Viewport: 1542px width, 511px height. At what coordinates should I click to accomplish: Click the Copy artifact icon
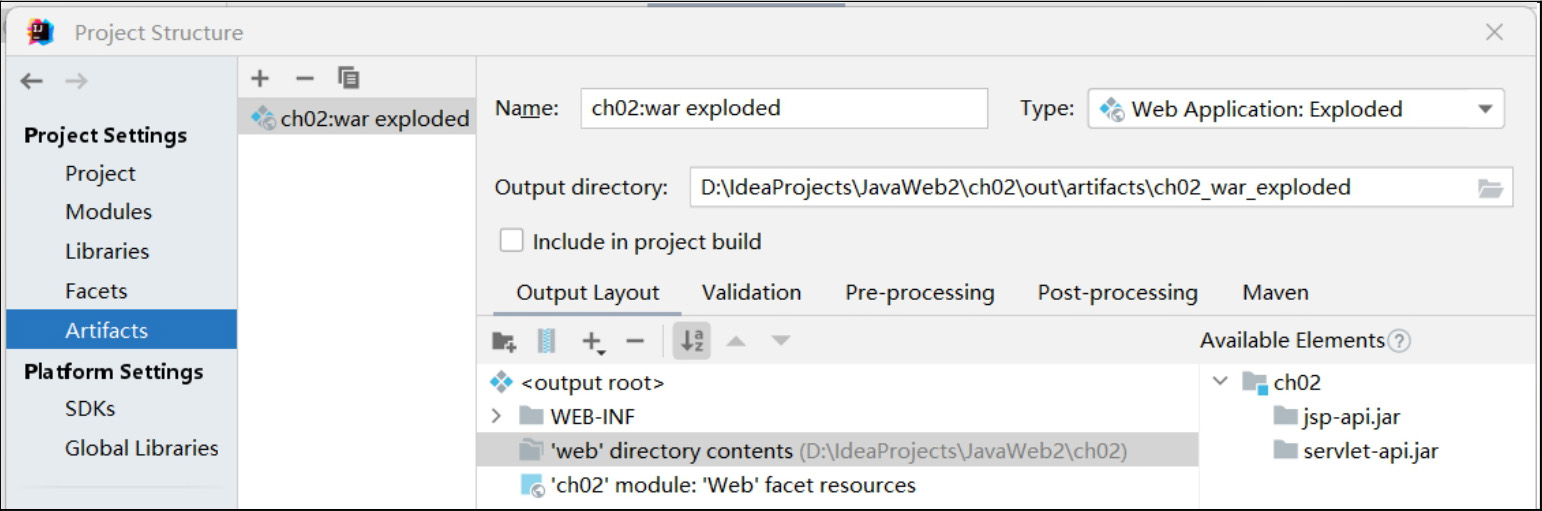[x=348, y=78]
